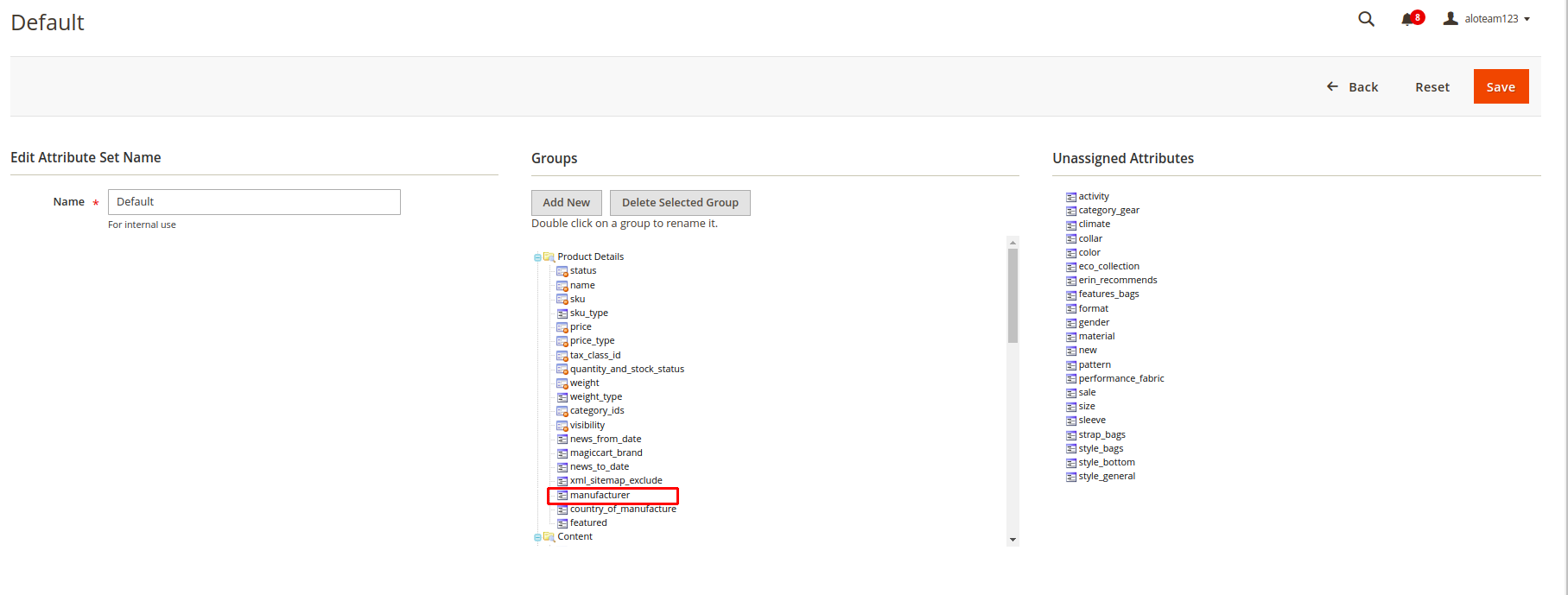Go Back using the Back link
The width and height of the screenshot is (1568, 595).
click(x=1353, y=87)
